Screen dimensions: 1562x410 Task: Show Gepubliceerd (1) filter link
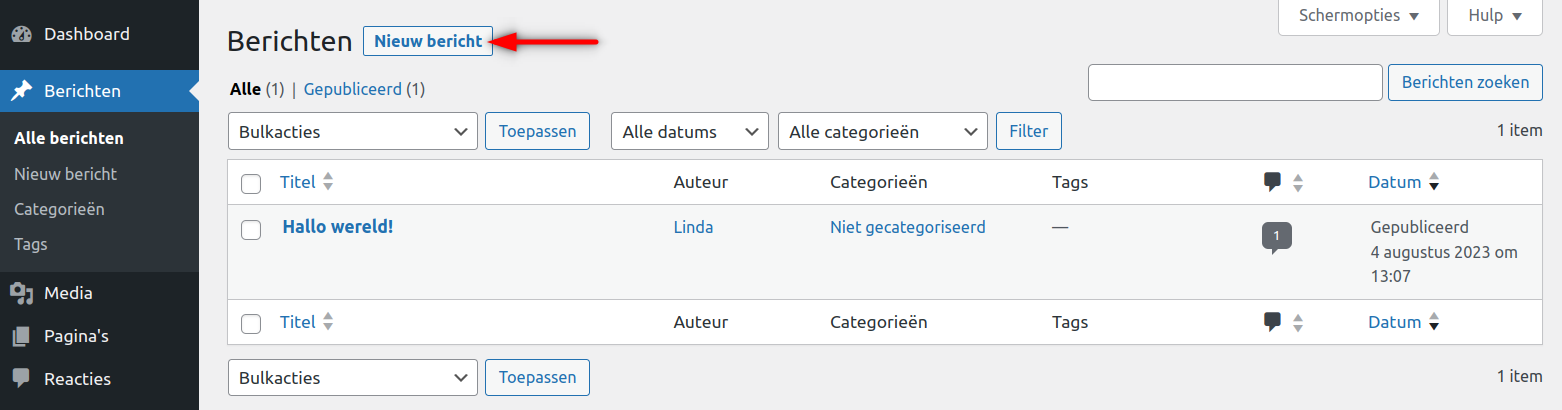pyautogui.click(x=365, y=89)
